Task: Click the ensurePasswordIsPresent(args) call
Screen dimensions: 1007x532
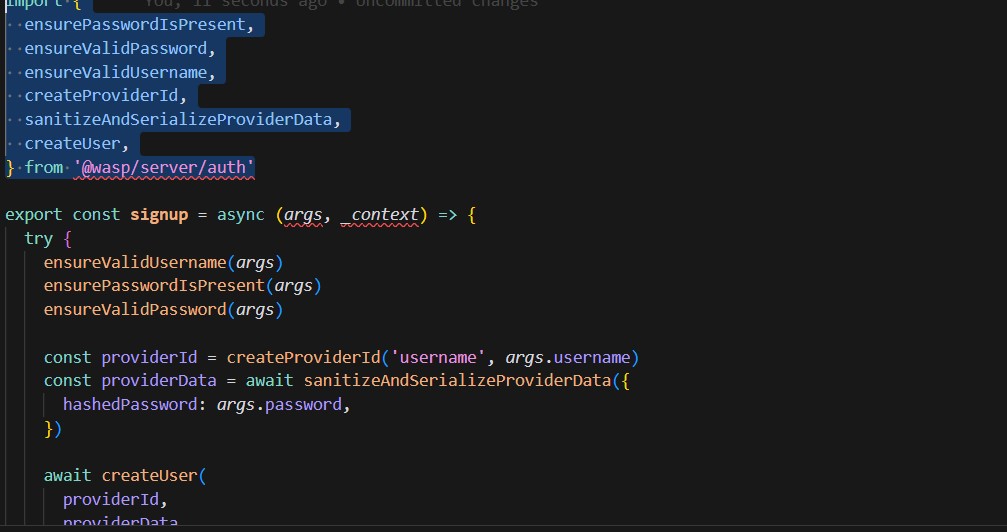Action: (x=182, y=286)
